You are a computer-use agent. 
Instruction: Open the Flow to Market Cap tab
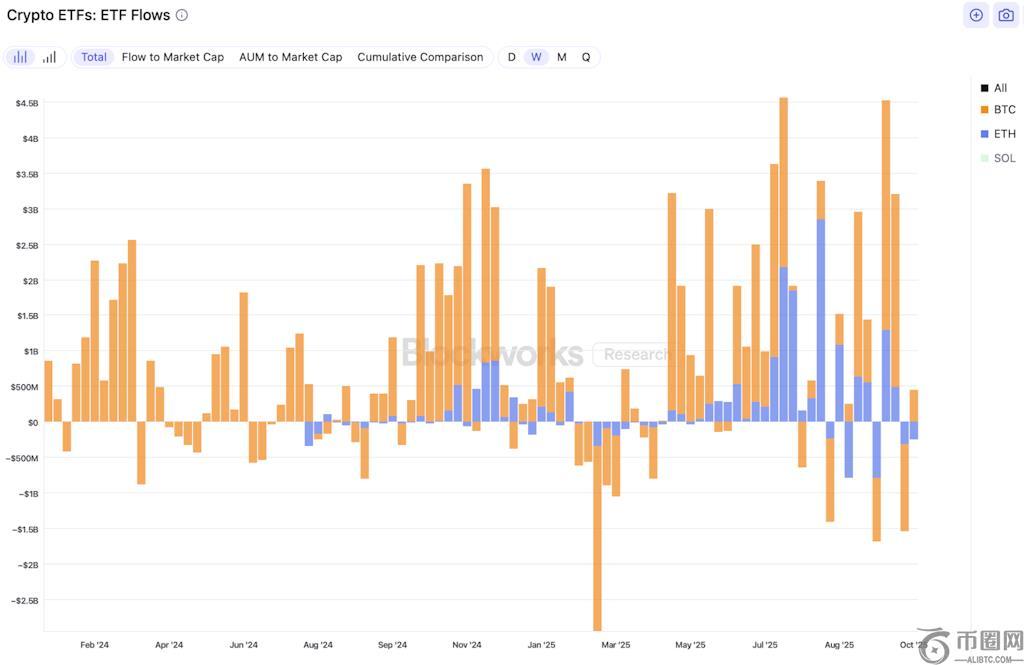[x=172, y=57]
